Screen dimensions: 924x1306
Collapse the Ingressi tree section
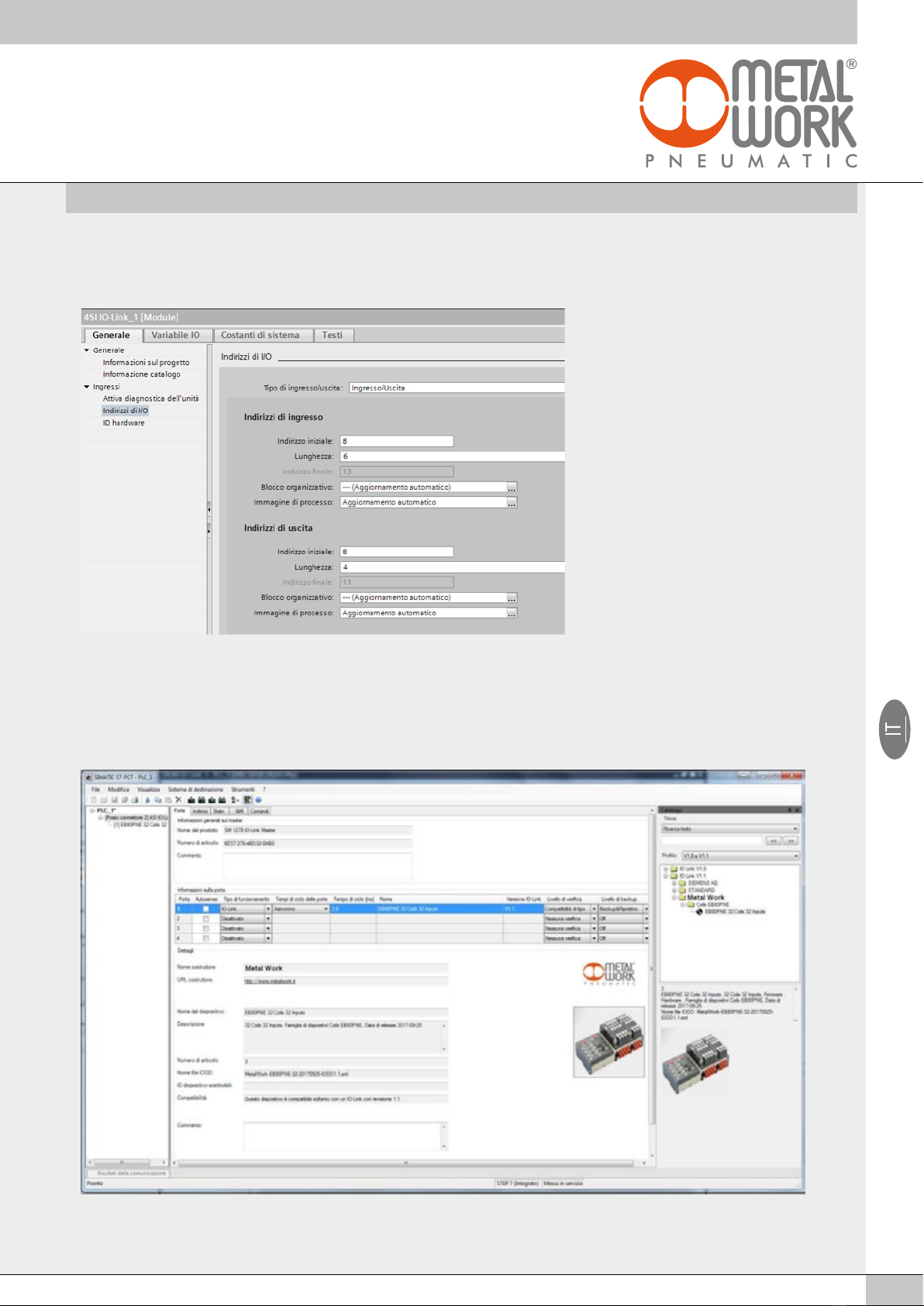(x=87, y=387)
